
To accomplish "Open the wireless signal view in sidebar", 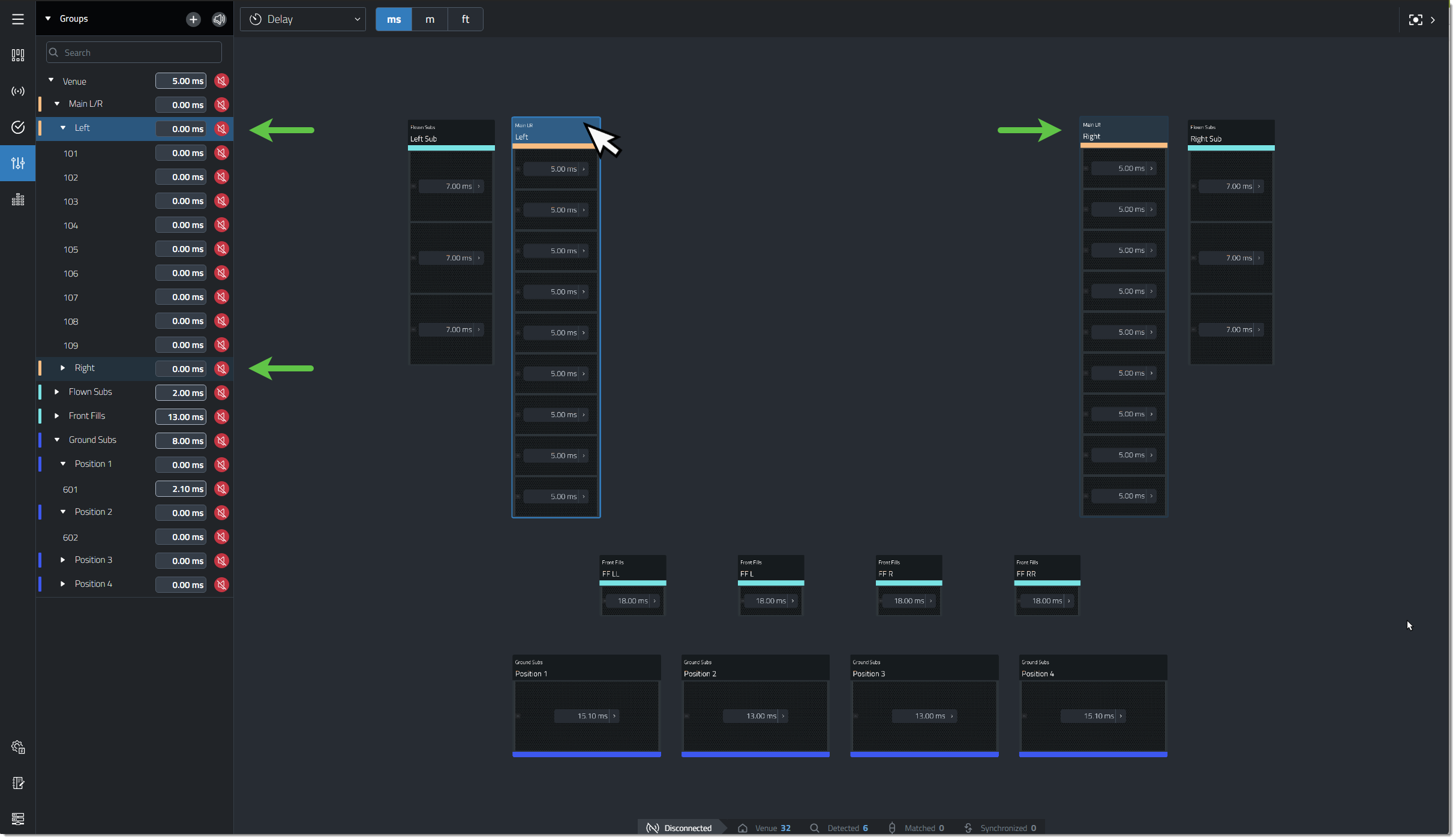I will [18, 91].
